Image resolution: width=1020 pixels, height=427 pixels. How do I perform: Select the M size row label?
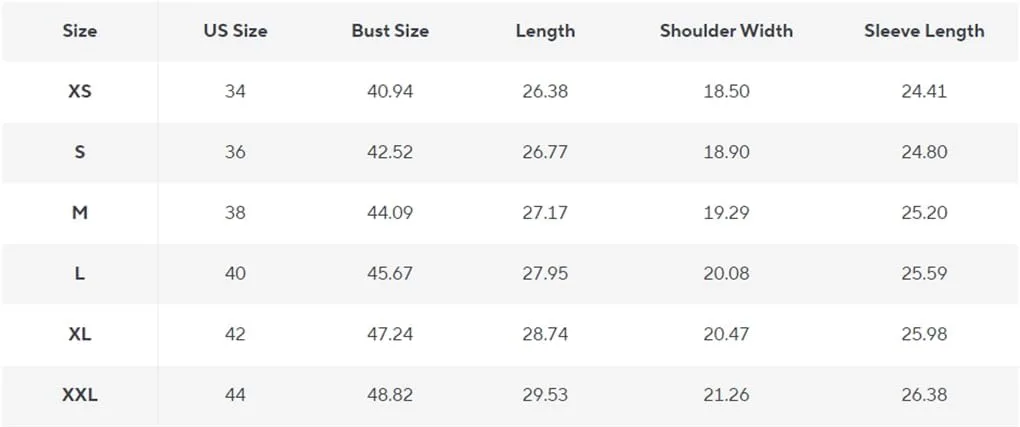[x=80, y=213]
